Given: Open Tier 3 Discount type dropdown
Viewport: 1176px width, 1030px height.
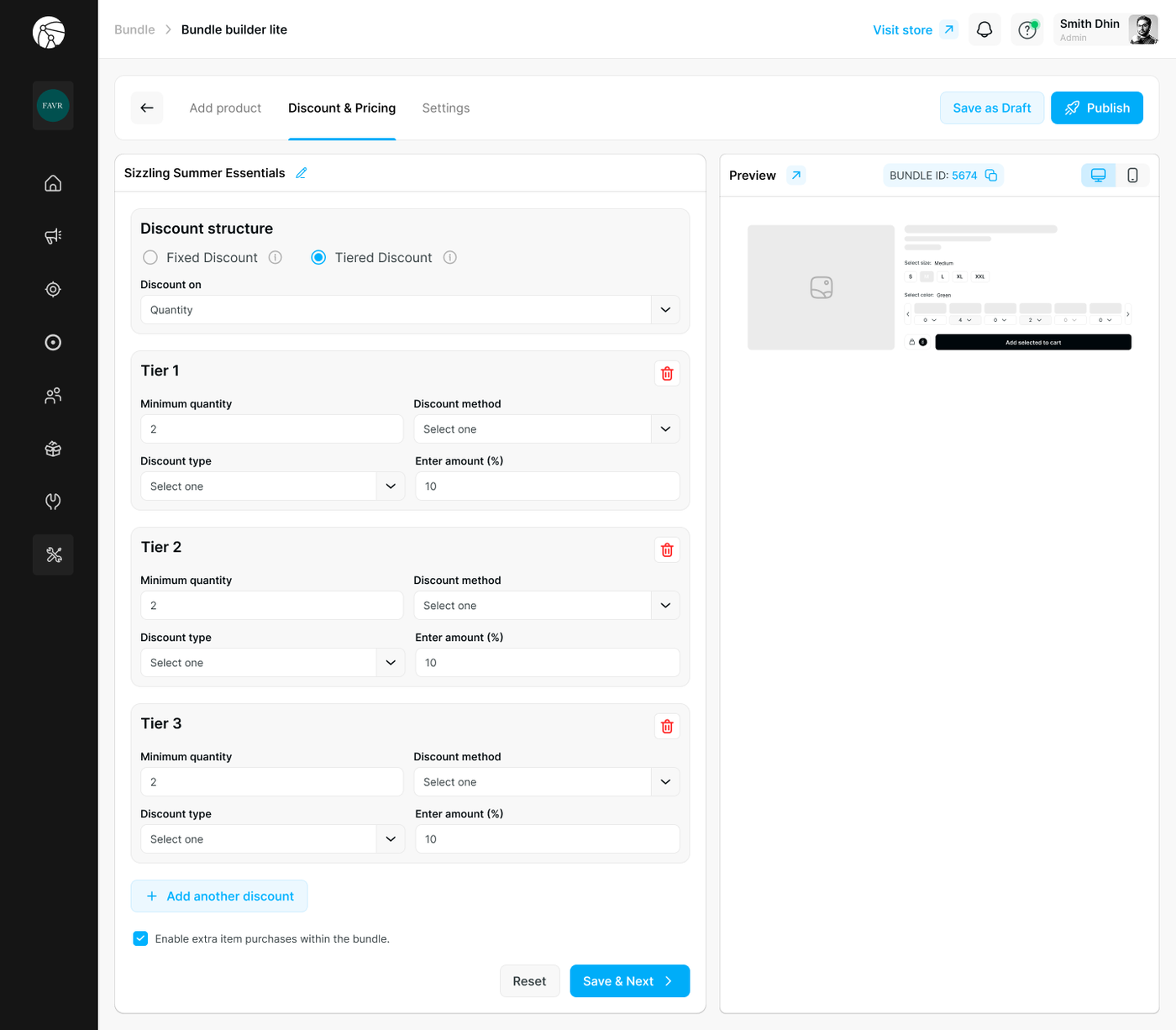Looking at the screenshot, I should pos(273,839).
